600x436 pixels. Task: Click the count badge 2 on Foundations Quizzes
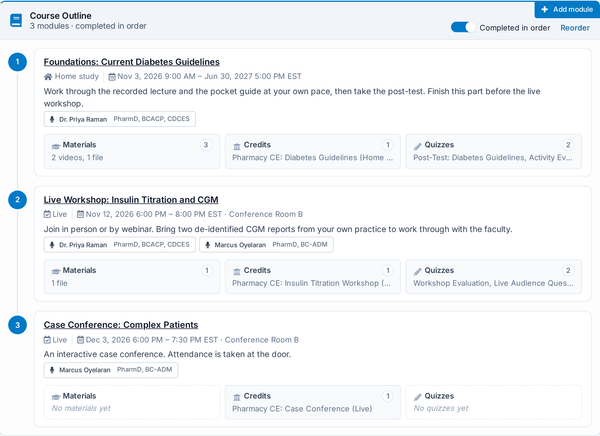(x=568, y=145)
